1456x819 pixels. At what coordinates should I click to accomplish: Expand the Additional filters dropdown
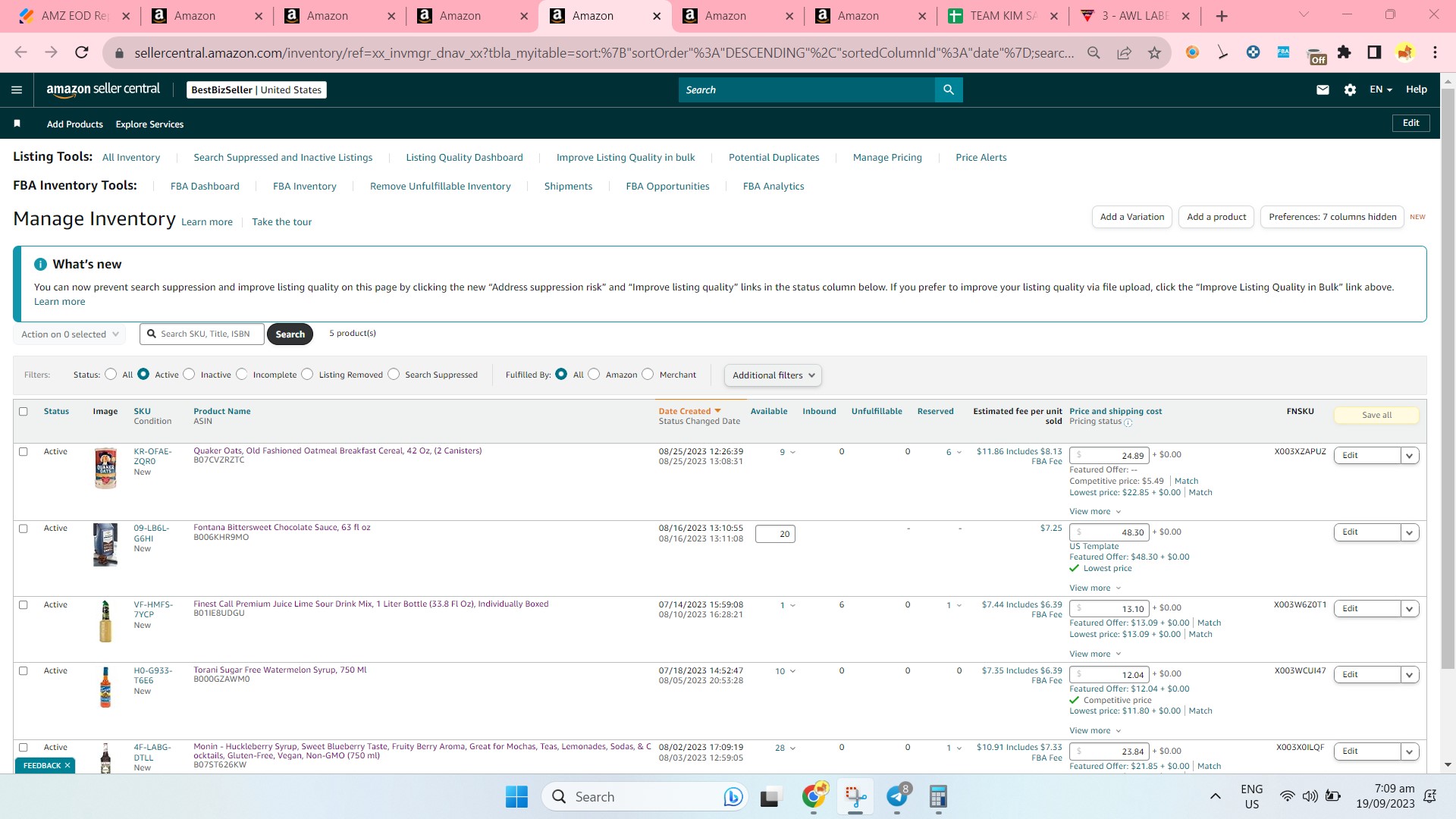tap(773, 375)
